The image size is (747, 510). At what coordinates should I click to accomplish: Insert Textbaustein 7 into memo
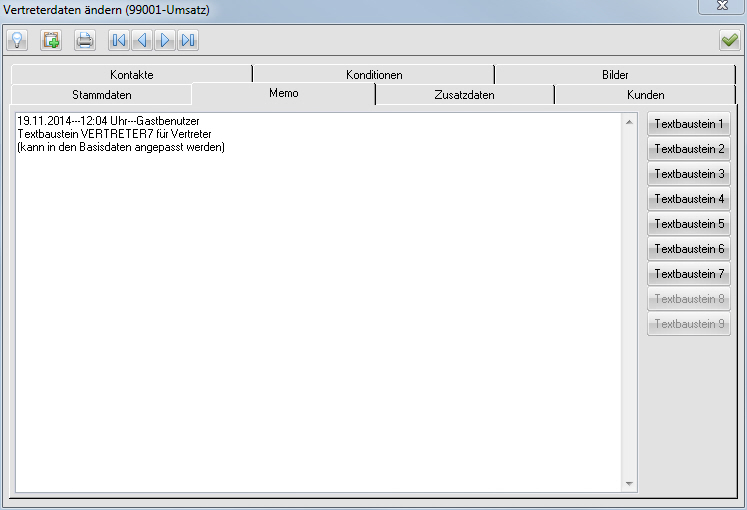pyautogui.click(x=689, y=274)
